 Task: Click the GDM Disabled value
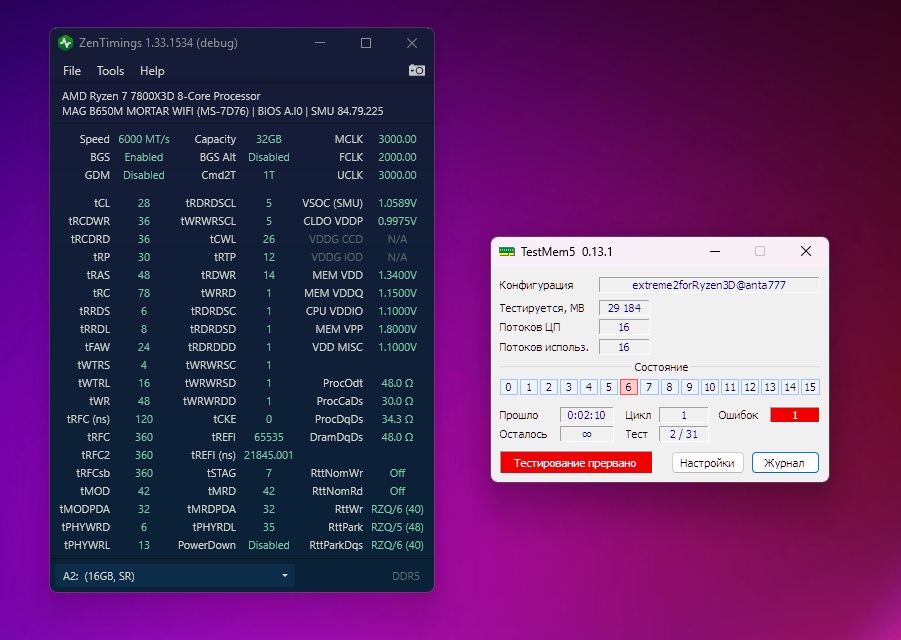pyautogui.click(x=144, y=175)
